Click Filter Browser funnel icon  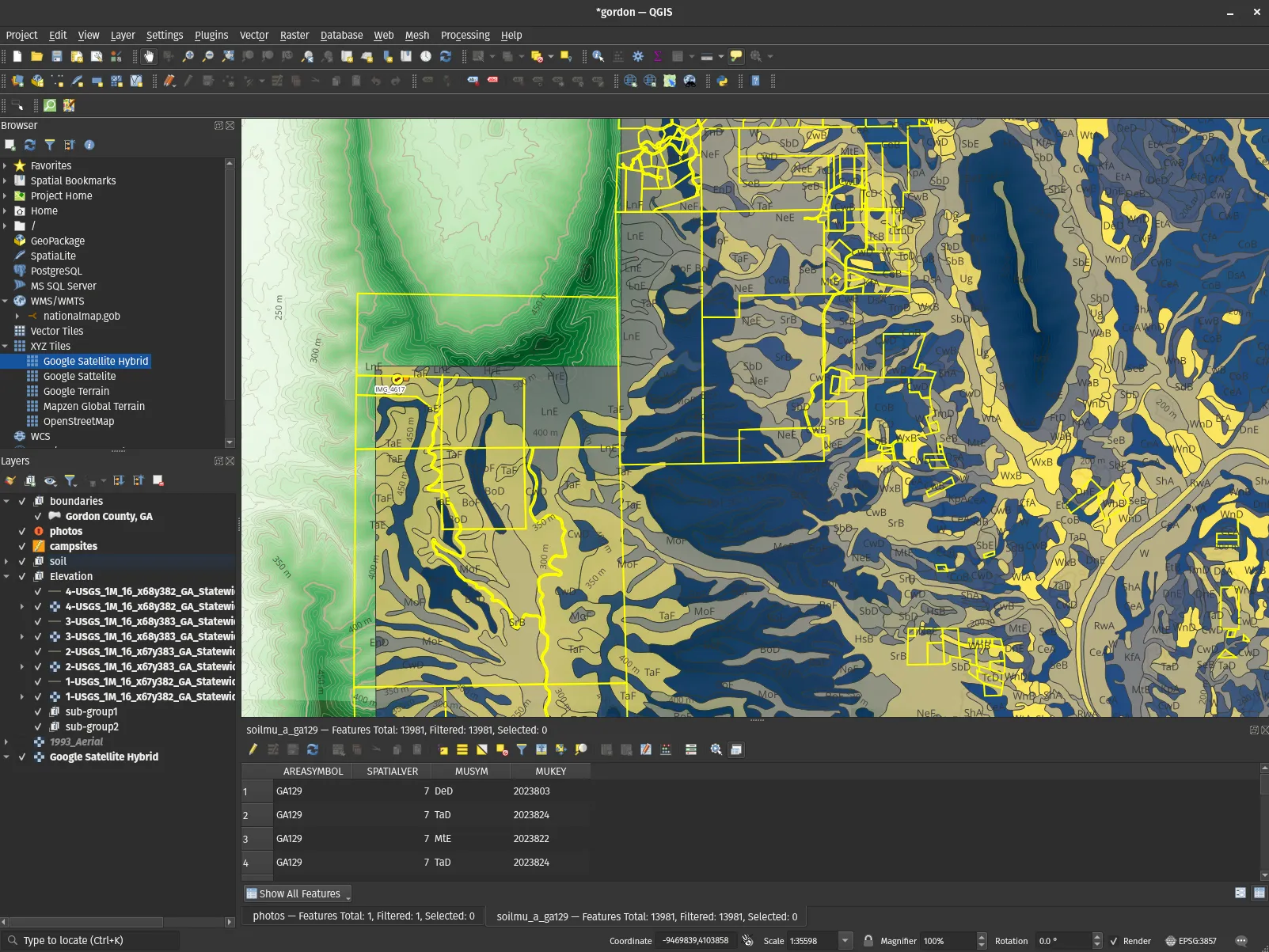coord(50,145)
